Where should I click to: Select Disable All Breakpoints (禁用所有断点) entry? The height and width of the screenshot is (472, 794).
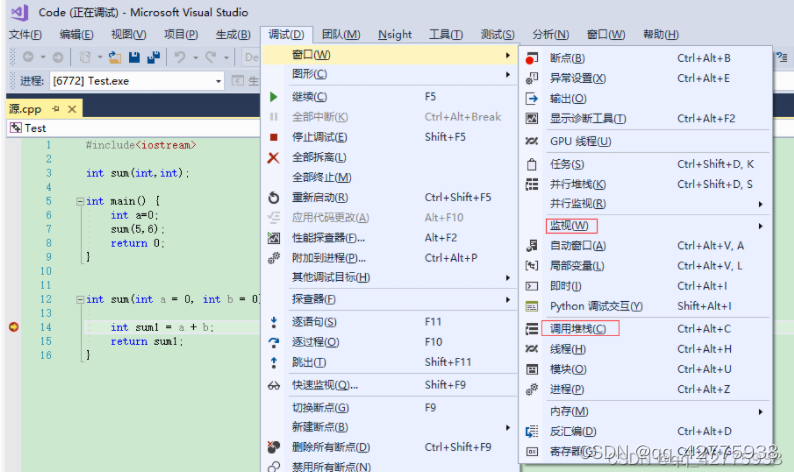[x=390, y=466]
